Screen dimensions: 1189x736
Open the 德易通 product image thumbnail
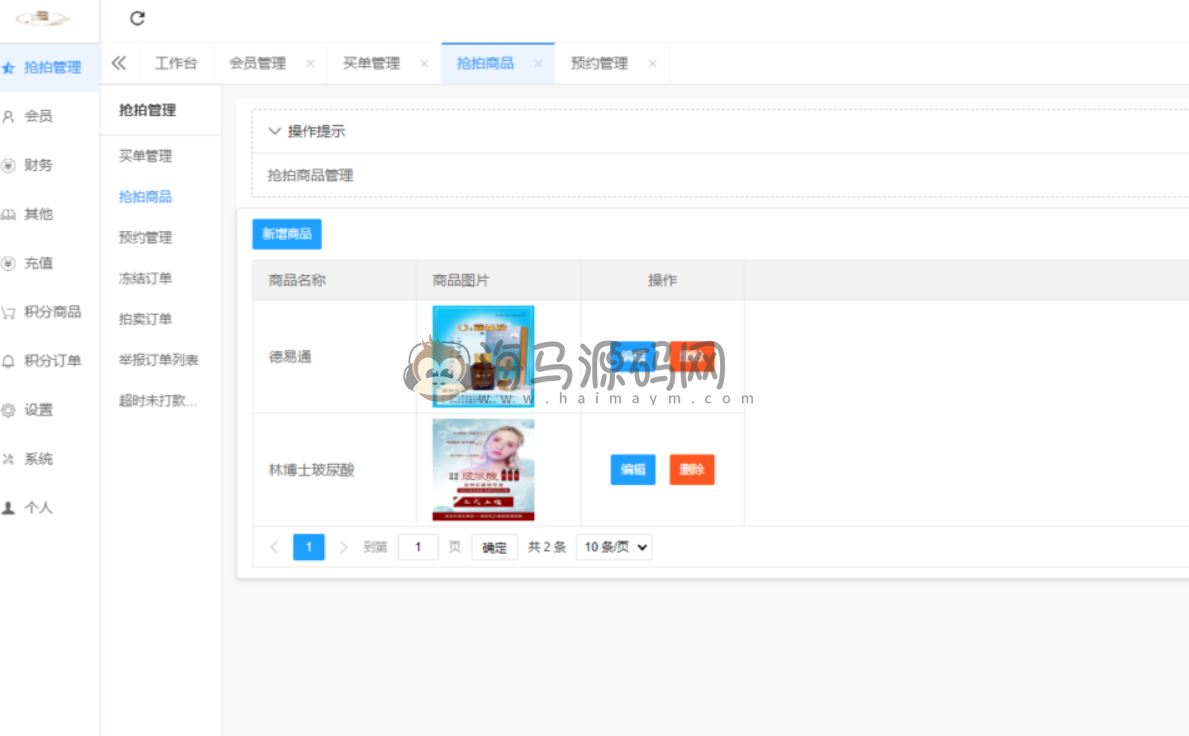click(483, 357)
